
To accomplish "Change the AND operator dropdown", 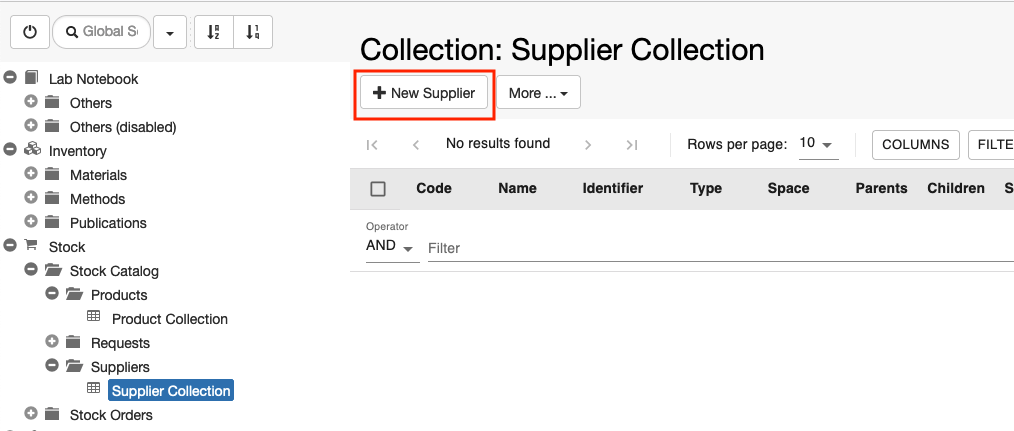I will (x=390, y=247).
